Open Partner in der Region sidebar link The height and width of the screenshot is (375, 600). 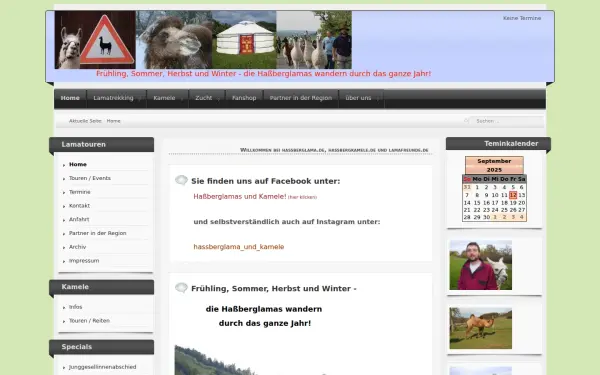(x=98, y=233)
